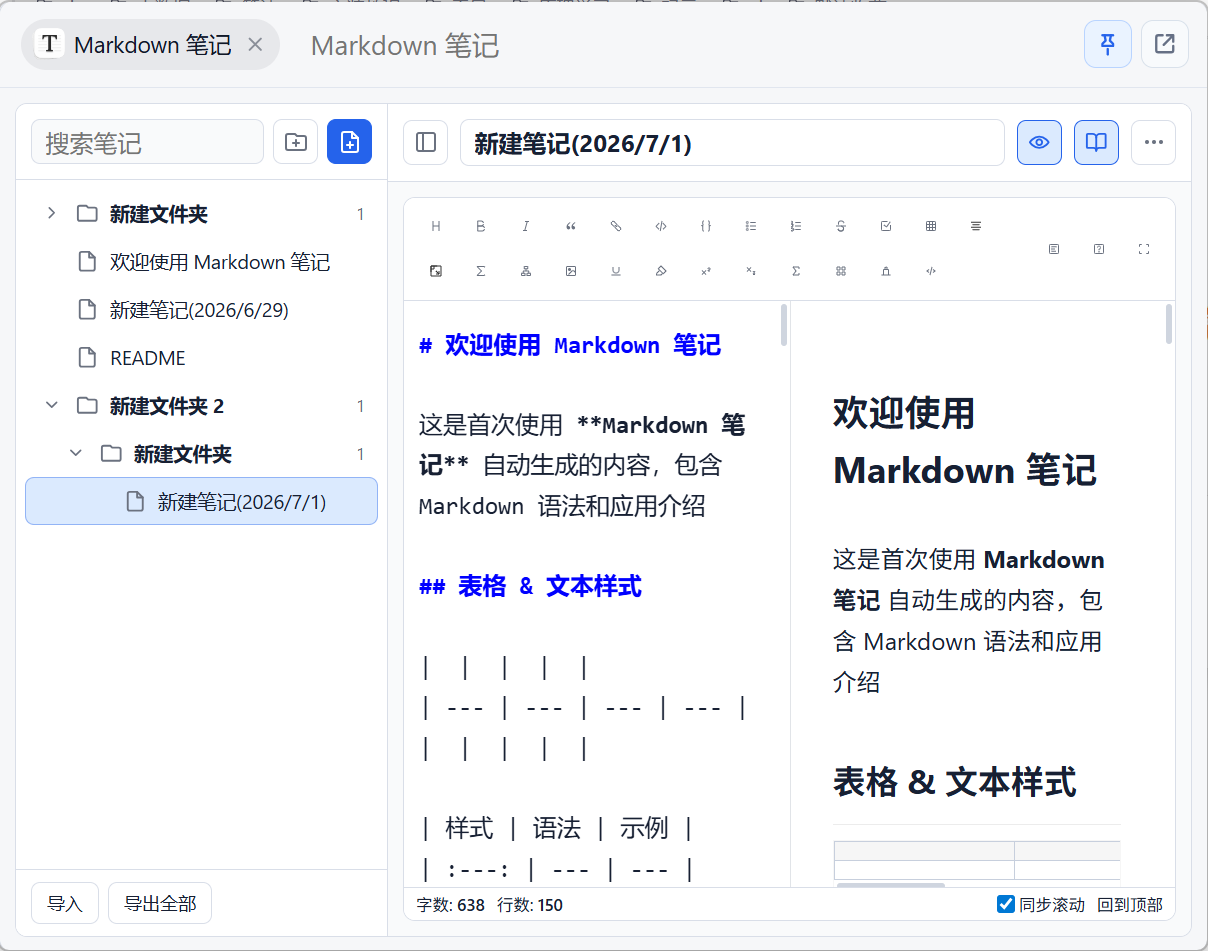
Task: Insert an ordered numbered list
Action: coord(796,227)
